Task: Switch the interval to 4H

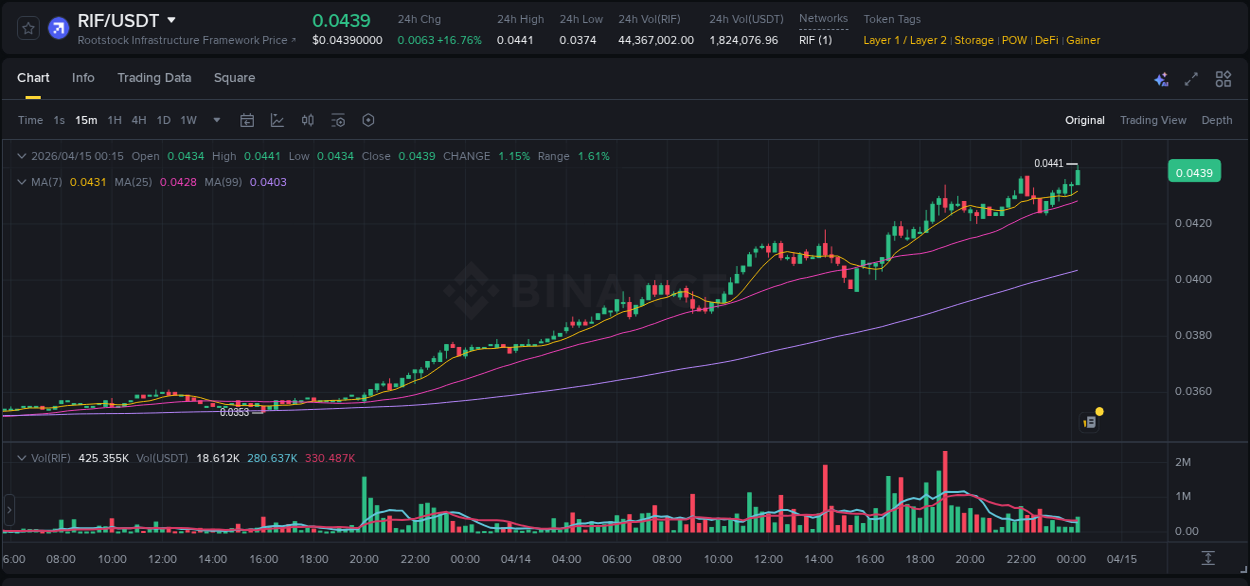Action: (x=138, y=120)
